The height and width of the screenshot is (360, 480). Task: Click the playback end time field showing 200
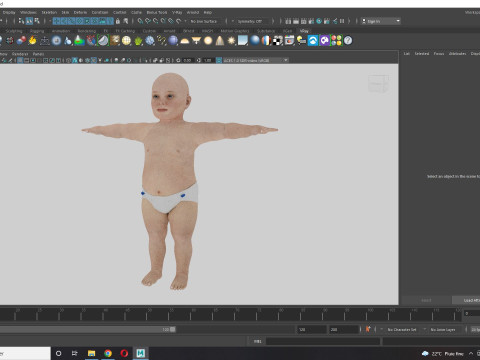coord(344,329)
